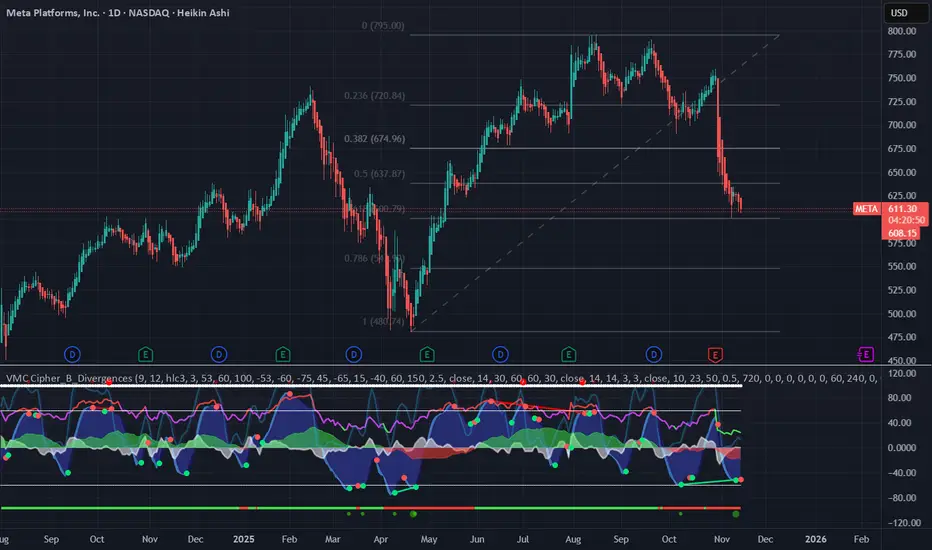
Task: Select the 0.236 (720.84) Fibonacci level label
Action: click(374, 96)
